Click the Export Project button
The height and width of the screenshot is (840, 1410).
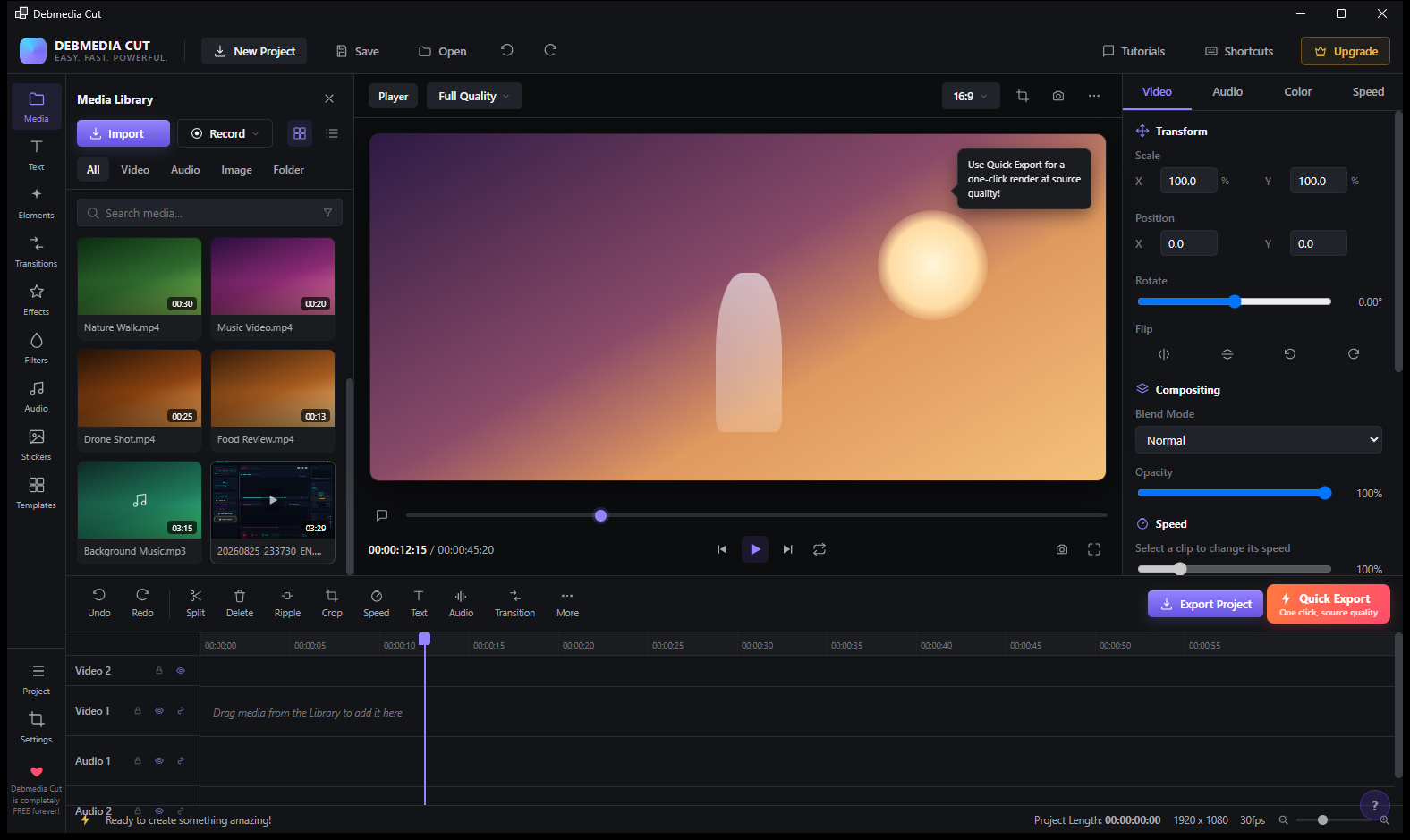point(1206,604)
